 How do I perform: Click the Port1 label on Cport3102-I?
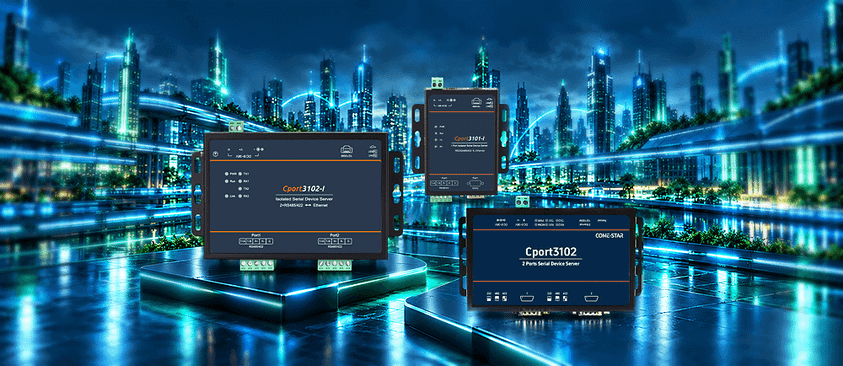256,236
